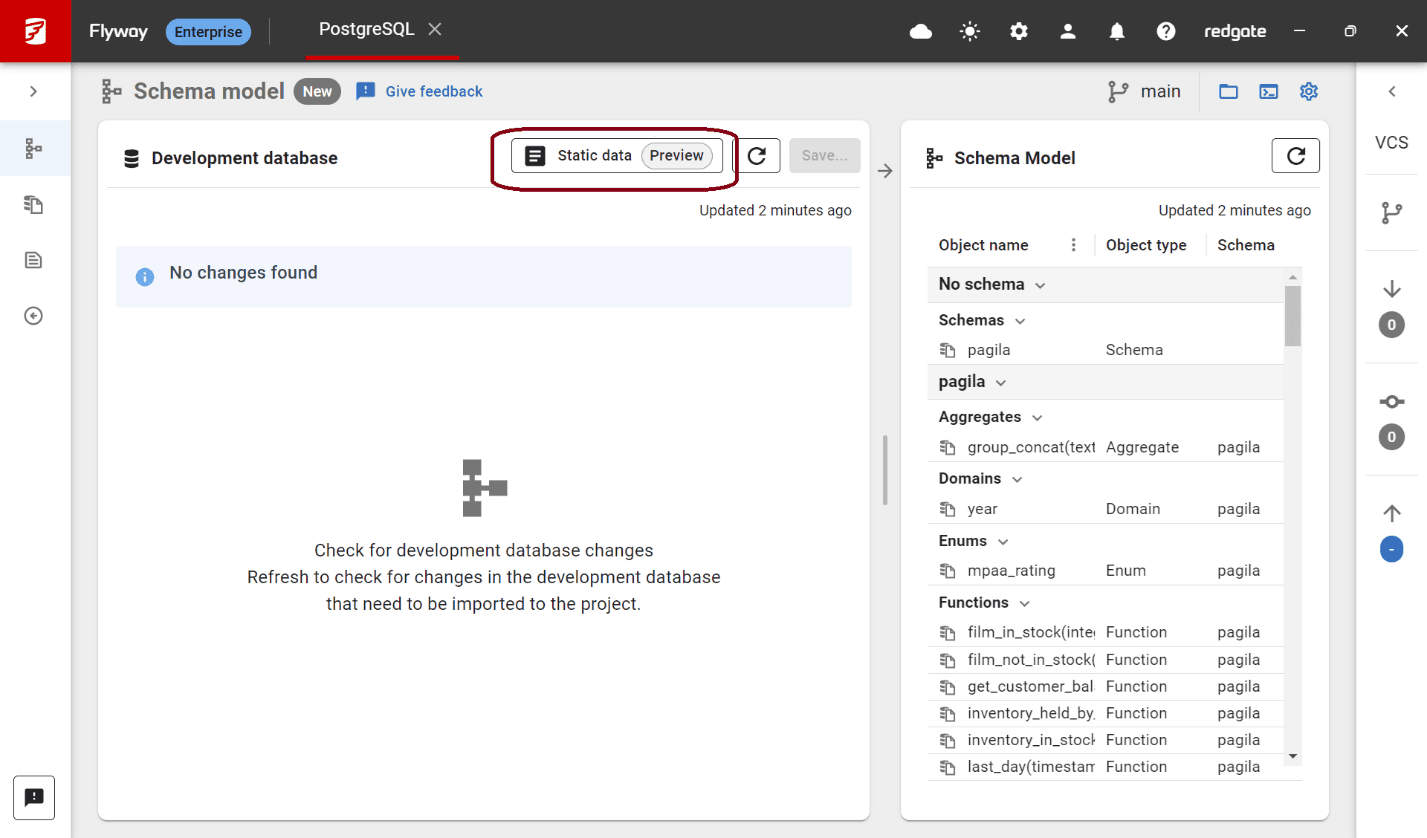The width and height of the screenshot is (1427, 838).
Task: Select the branch icon in the VCS panel
Action: (x=1391, y=213)
